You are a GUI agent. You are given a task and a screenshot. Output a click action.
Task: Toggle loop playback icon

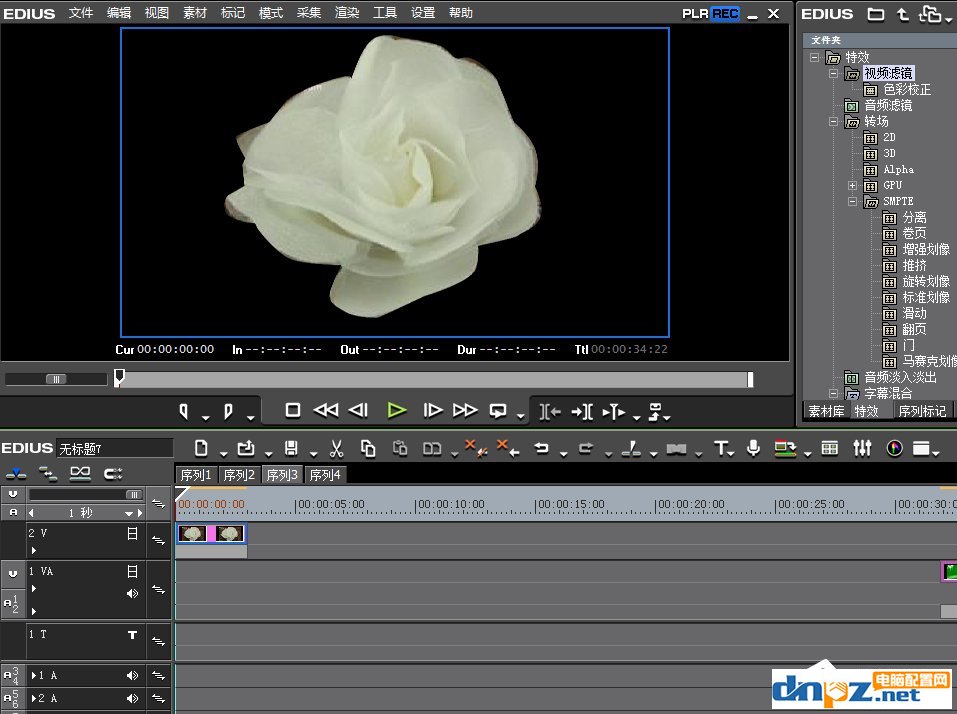[498, 411]
